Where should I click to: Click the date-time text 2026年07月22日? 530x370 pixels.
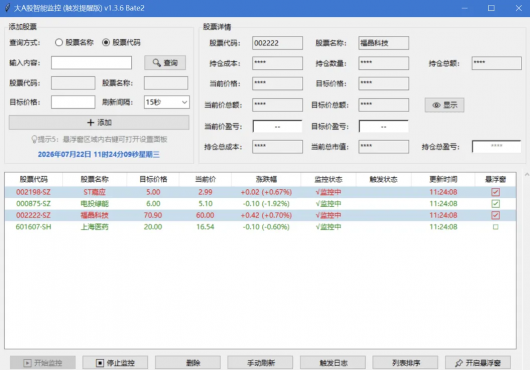tap(64, 154)
